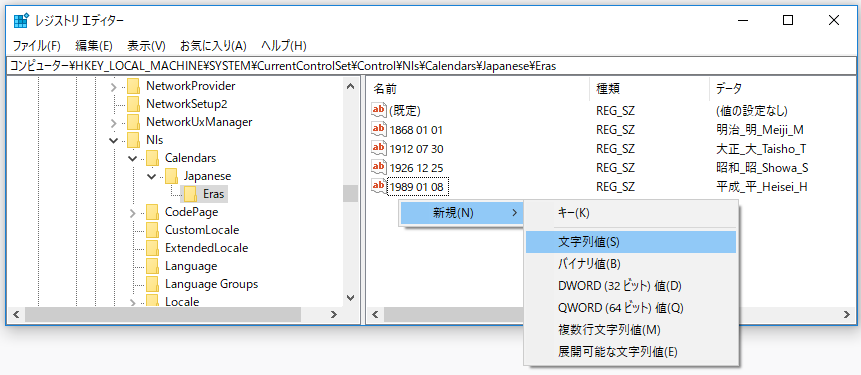
Task: Expand the NetworkUxManager key
Action: (114, 122)
